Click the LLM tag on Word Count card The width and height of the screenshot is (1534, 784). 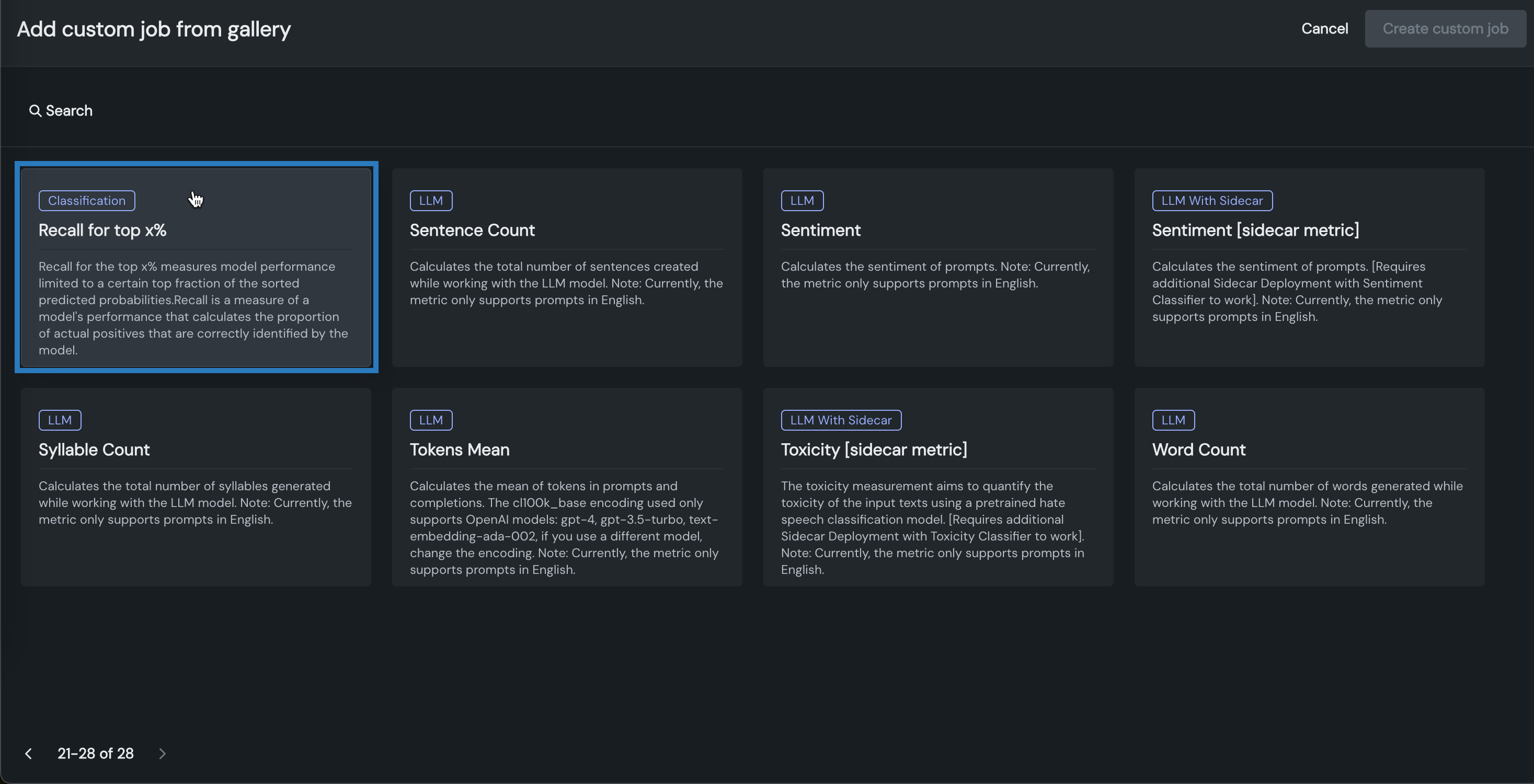(1173, 420)
